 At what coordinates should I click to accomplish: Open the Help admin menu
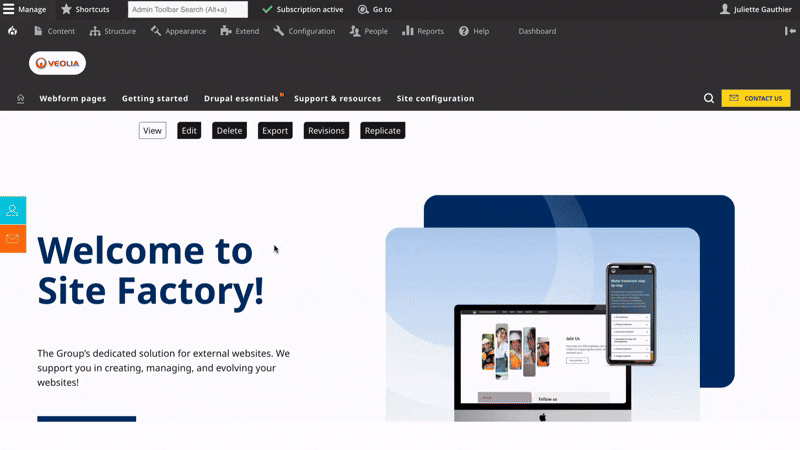pos(474,31)
